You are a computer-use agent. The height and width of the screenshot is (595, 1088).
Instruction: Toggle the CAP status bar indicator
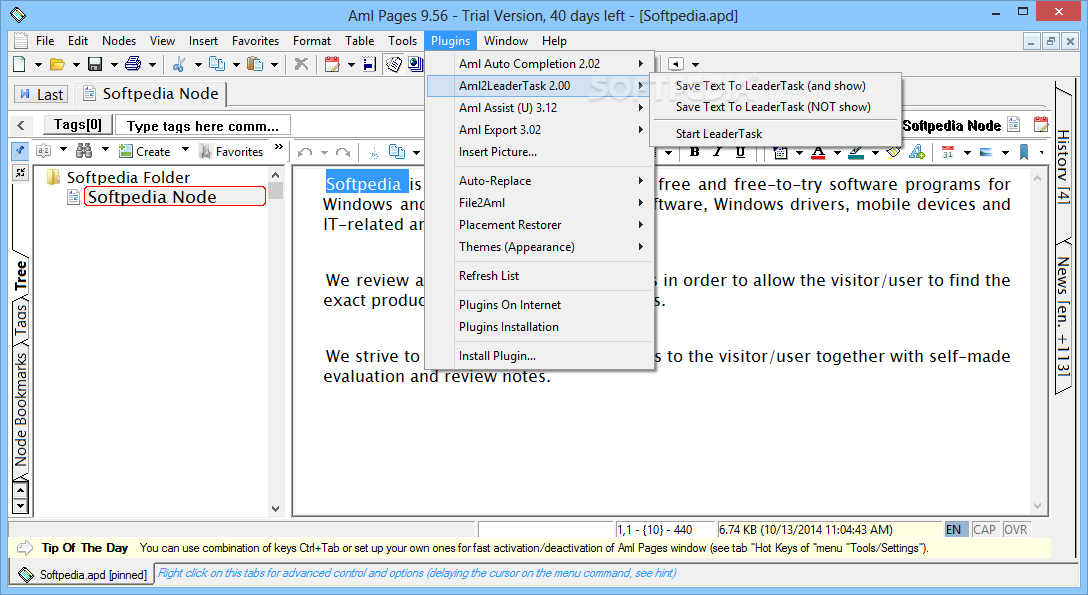[984, 530]
